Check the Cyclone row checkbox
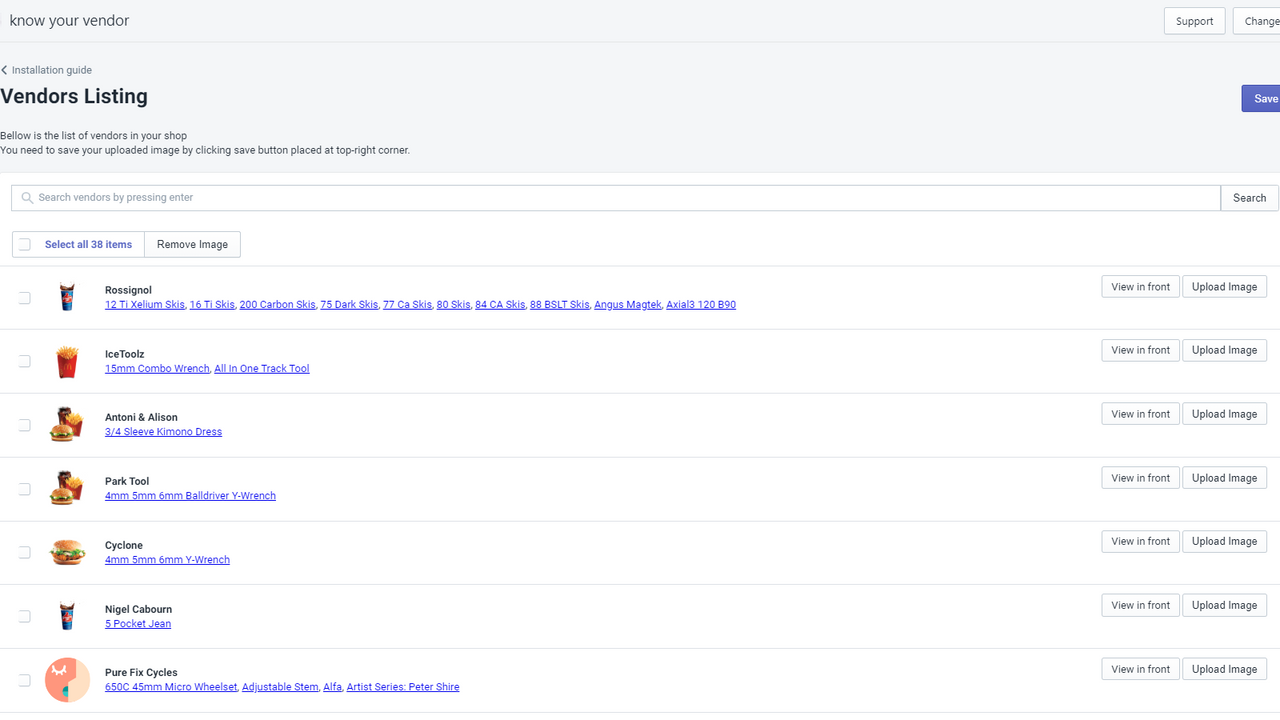 coord(25,552)
